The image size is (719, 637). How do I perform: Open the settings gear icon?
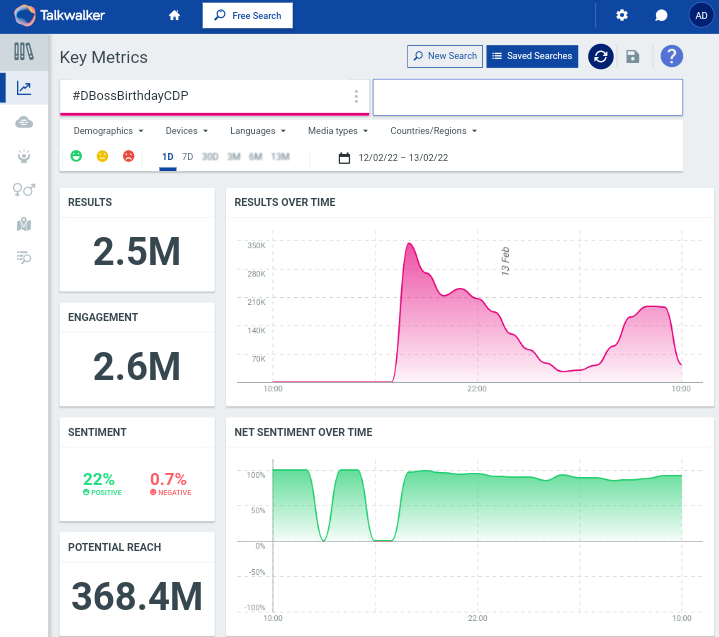(x=622, y=16)
